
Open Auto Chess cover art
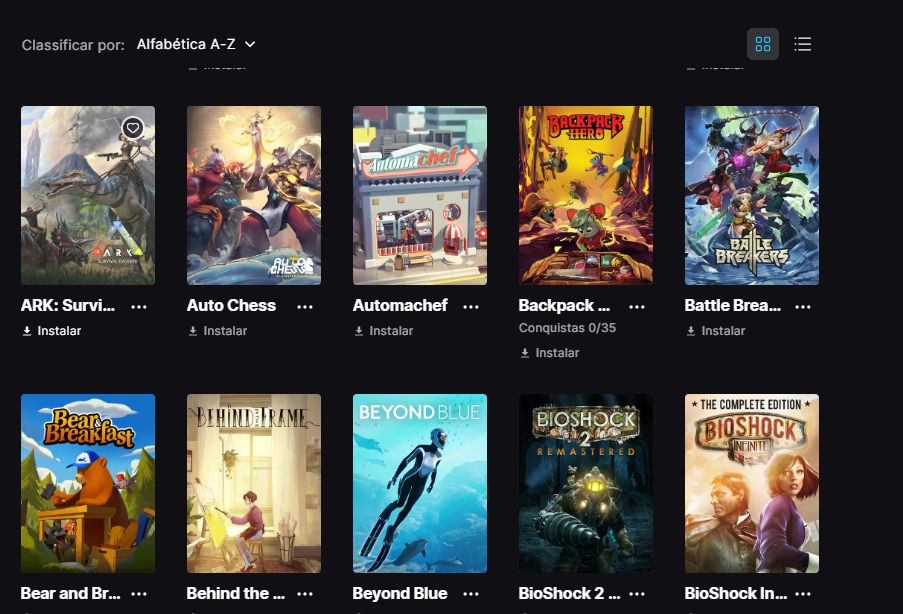[x=254, y=195]
